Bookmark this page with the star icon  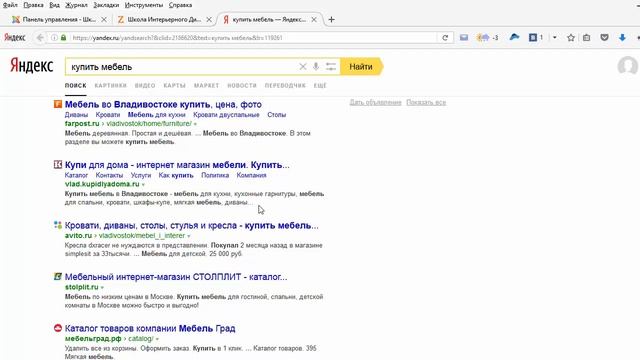[x=571, y=38]
